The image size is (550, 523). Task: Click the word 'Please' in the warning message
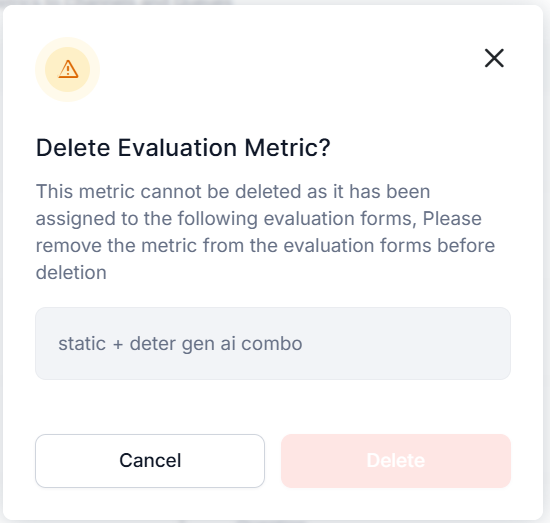point(452,219)
